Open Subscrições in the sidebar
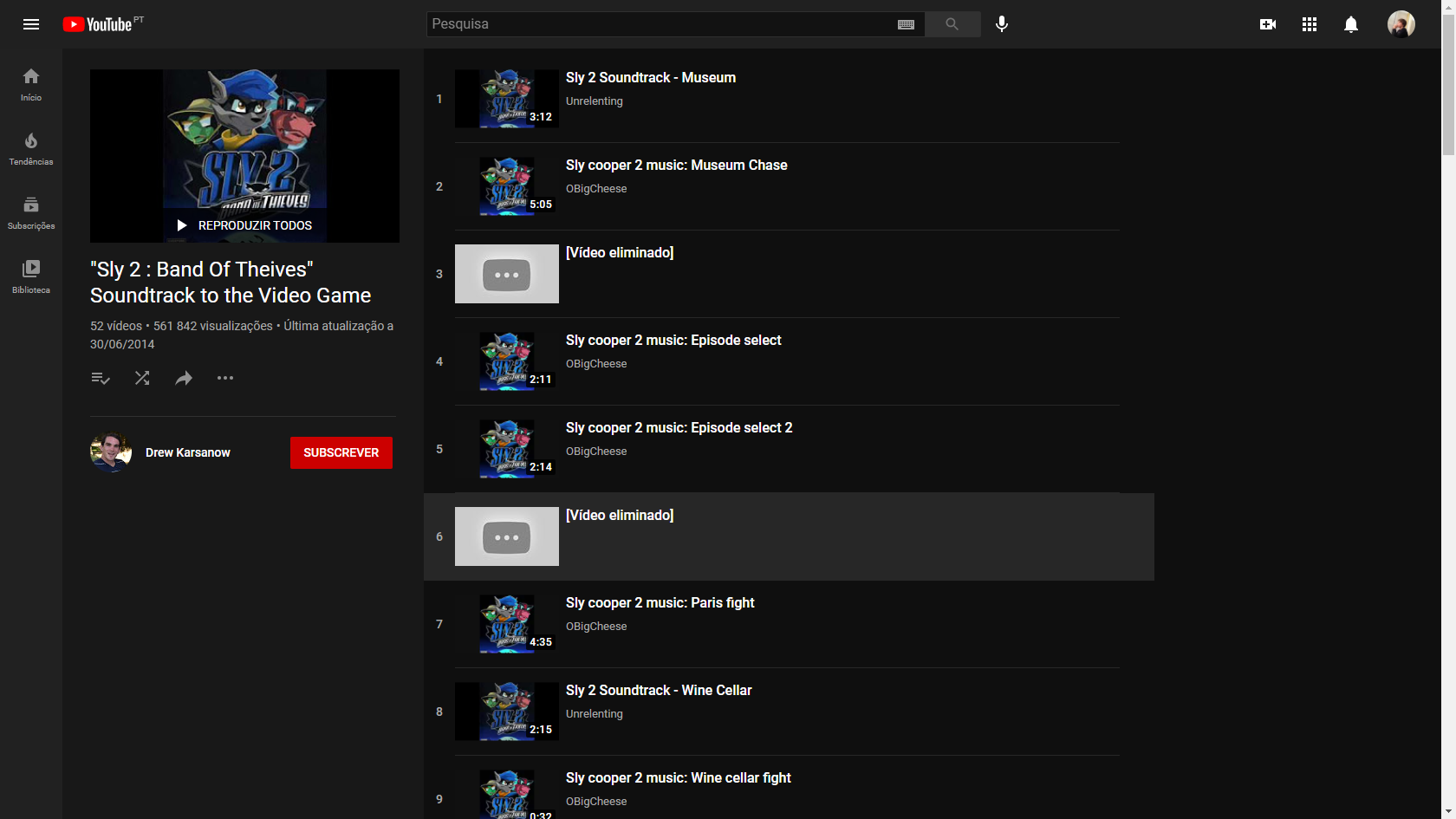1456x819 pixels. pos(30,211)
